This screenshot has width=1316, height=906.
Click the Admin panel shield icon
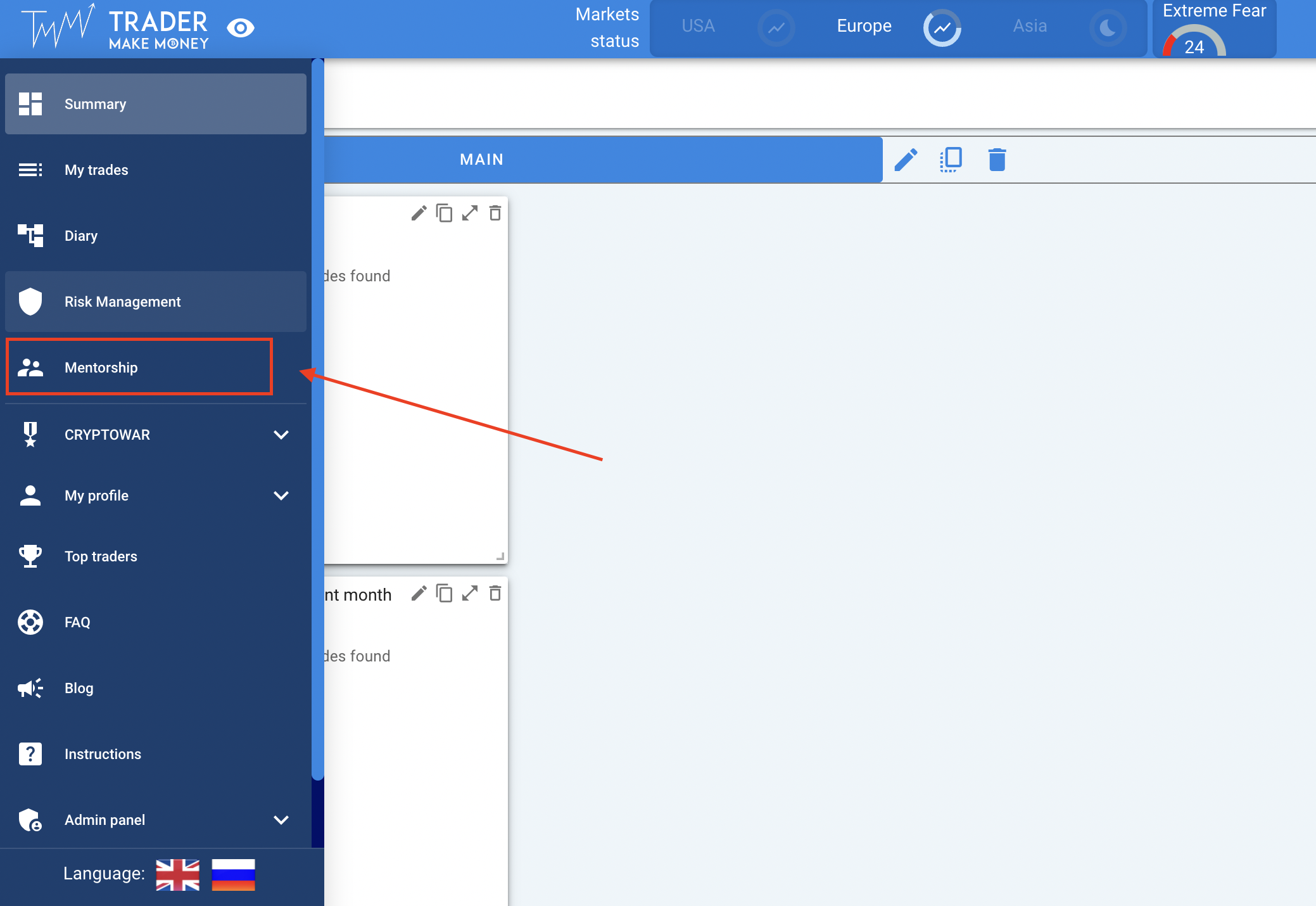coord(30,820)
